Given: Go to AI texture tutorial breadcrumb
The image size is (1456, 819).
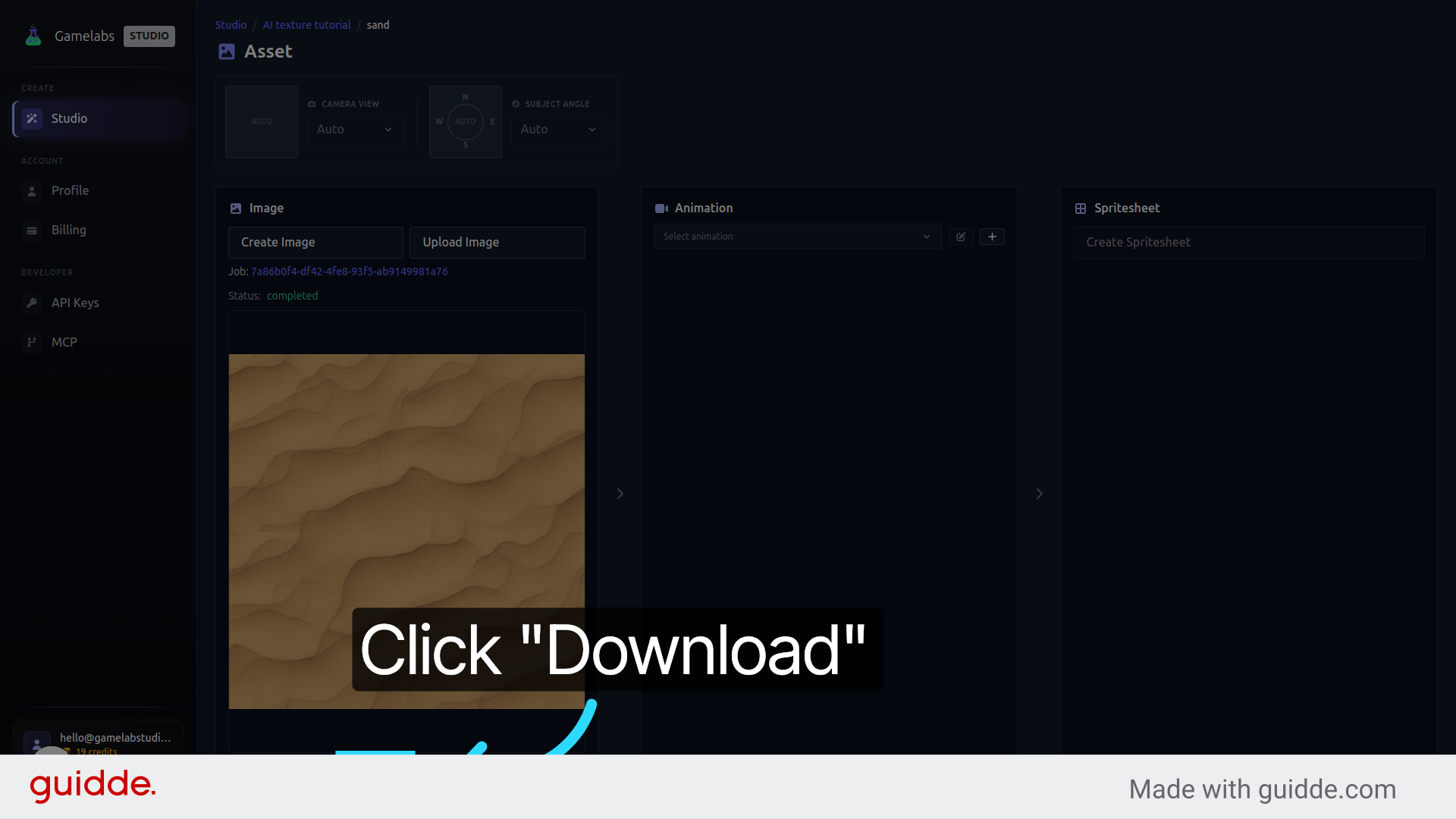Looking at the screenshot, I should pyautogui.click(x=306, y=25).
